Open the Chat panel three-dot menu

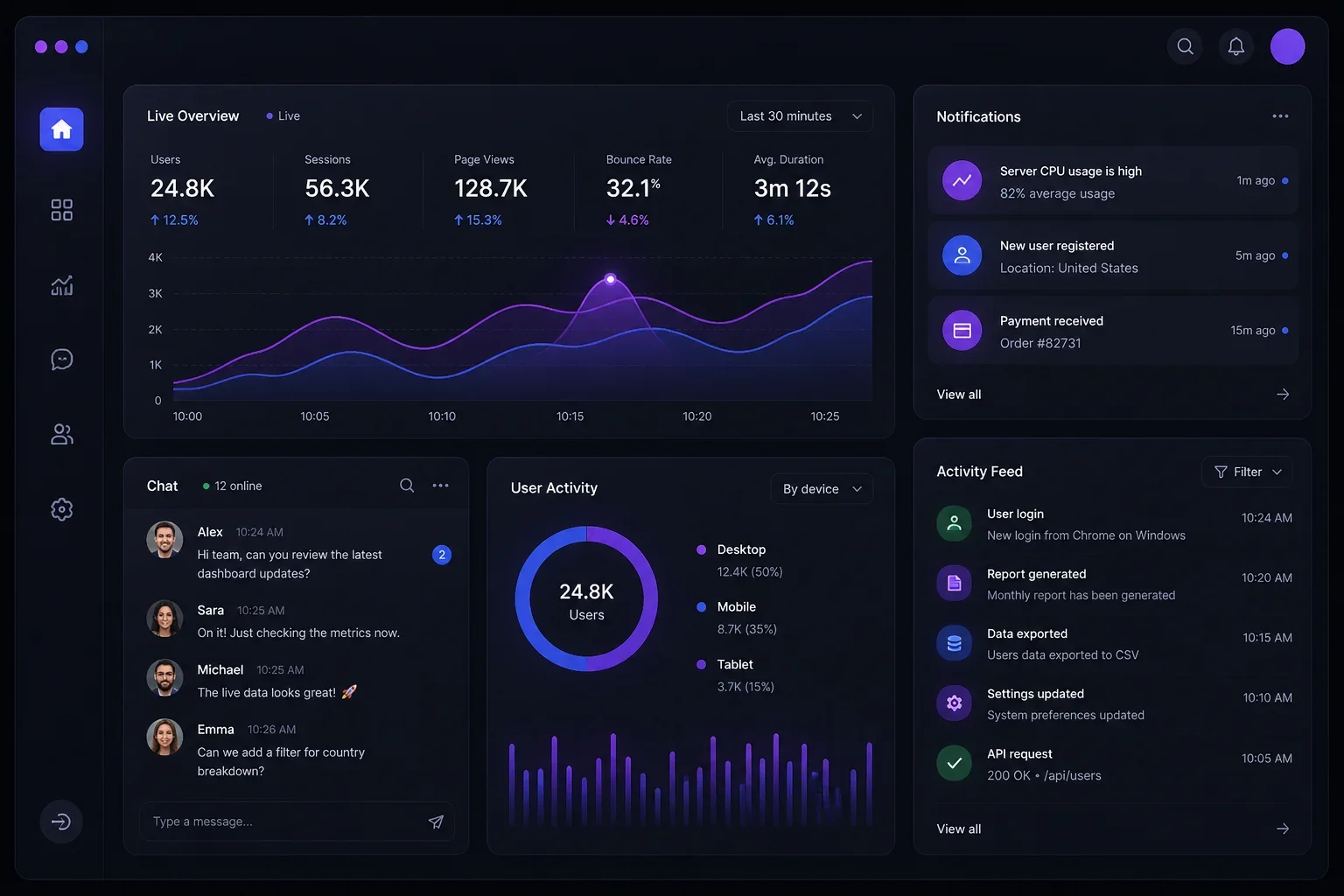(440, 486)
